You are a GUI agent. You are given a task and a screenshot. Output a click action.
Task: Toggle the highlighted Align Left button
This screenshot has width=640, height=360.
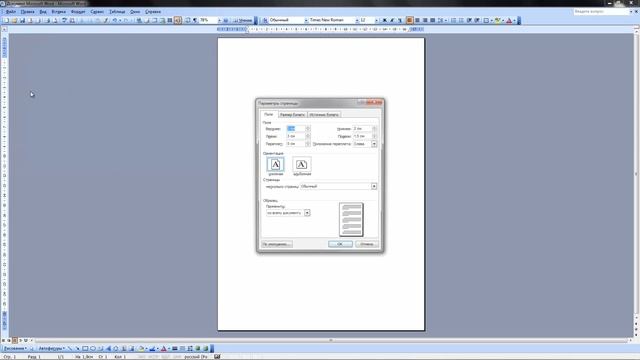click(409, 20)
